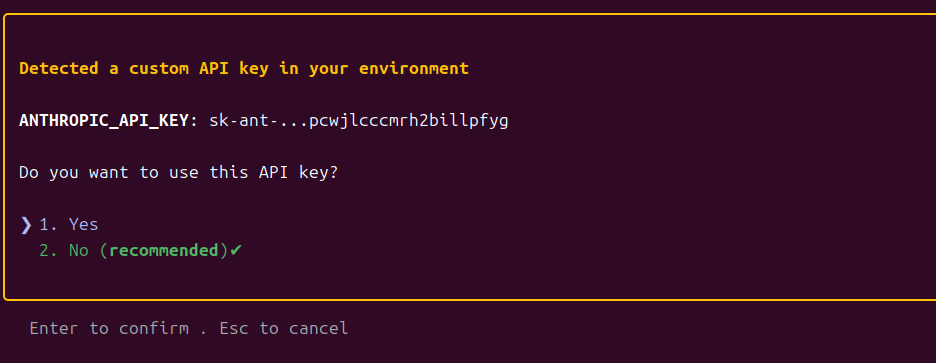Click the Do you want to use question
Screen dimensions: 936x363
coord(178,173)
